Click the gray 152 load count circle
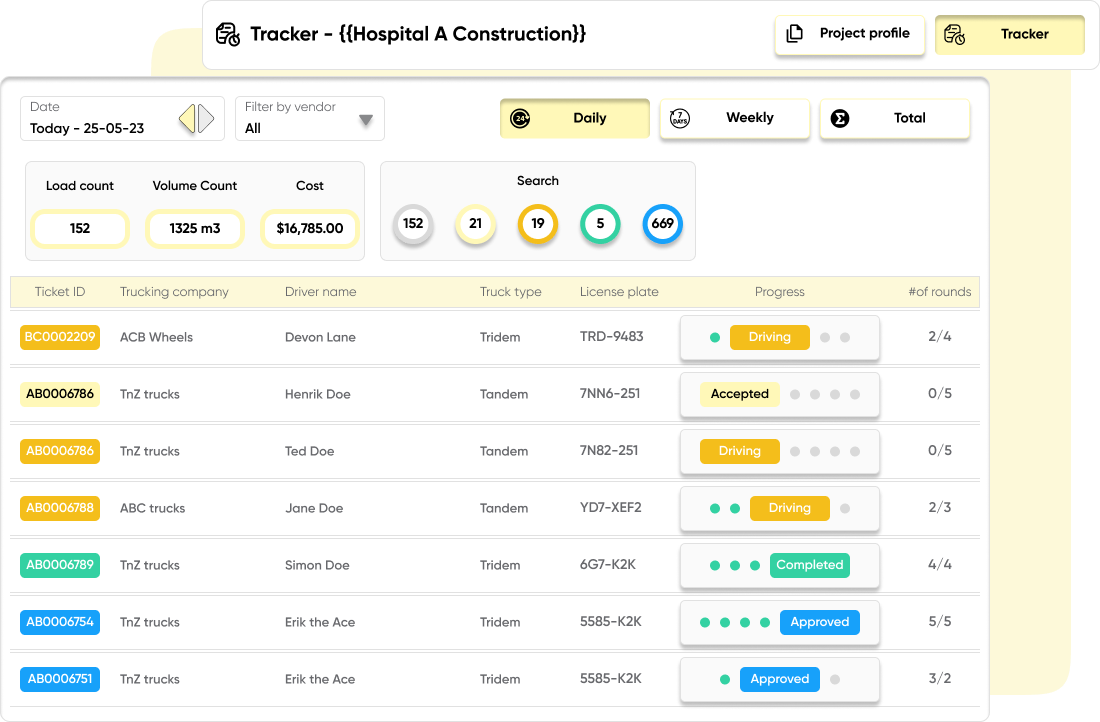The image size is (1100, 722). coord(413,224)
